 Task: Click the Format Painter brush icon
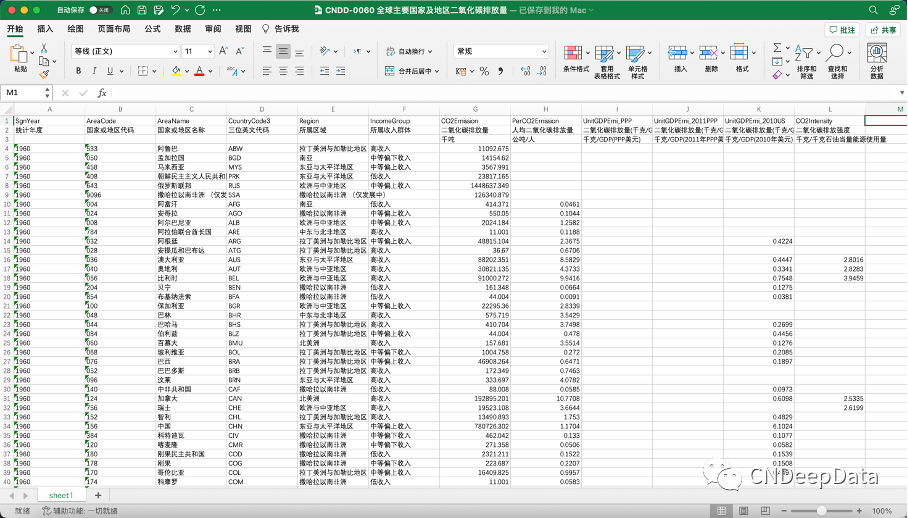[44, 74]
